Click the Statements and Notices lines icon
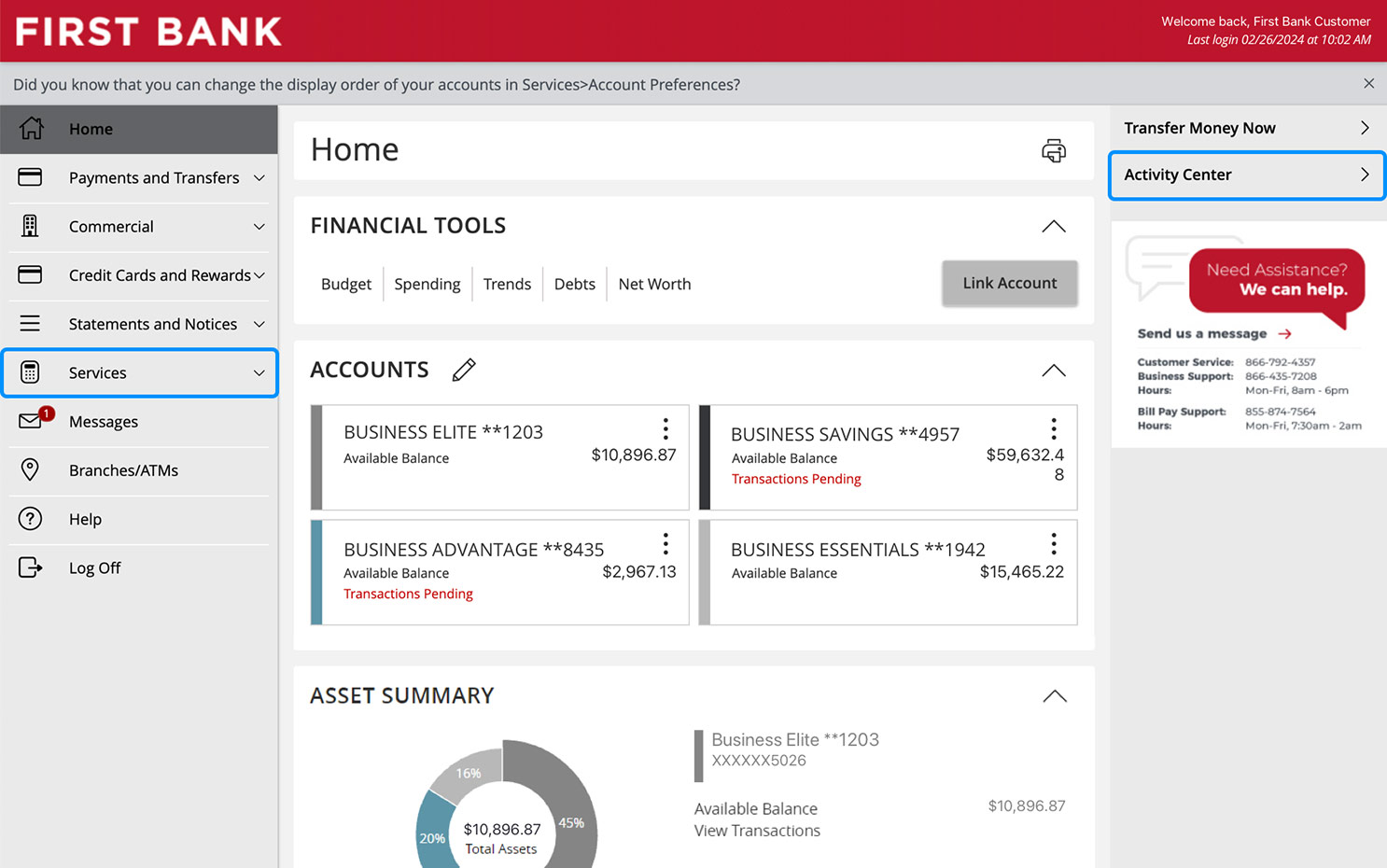This screenshot has width=1387, height=868. click(x=30, y=324)
